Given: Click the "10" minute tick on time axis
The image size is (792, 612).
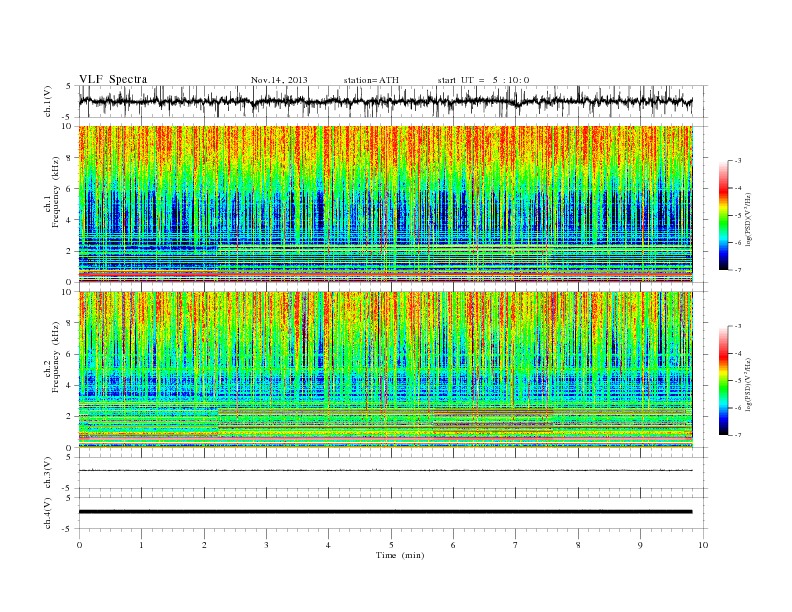Looking at the screenshot, I should [703, 545].
